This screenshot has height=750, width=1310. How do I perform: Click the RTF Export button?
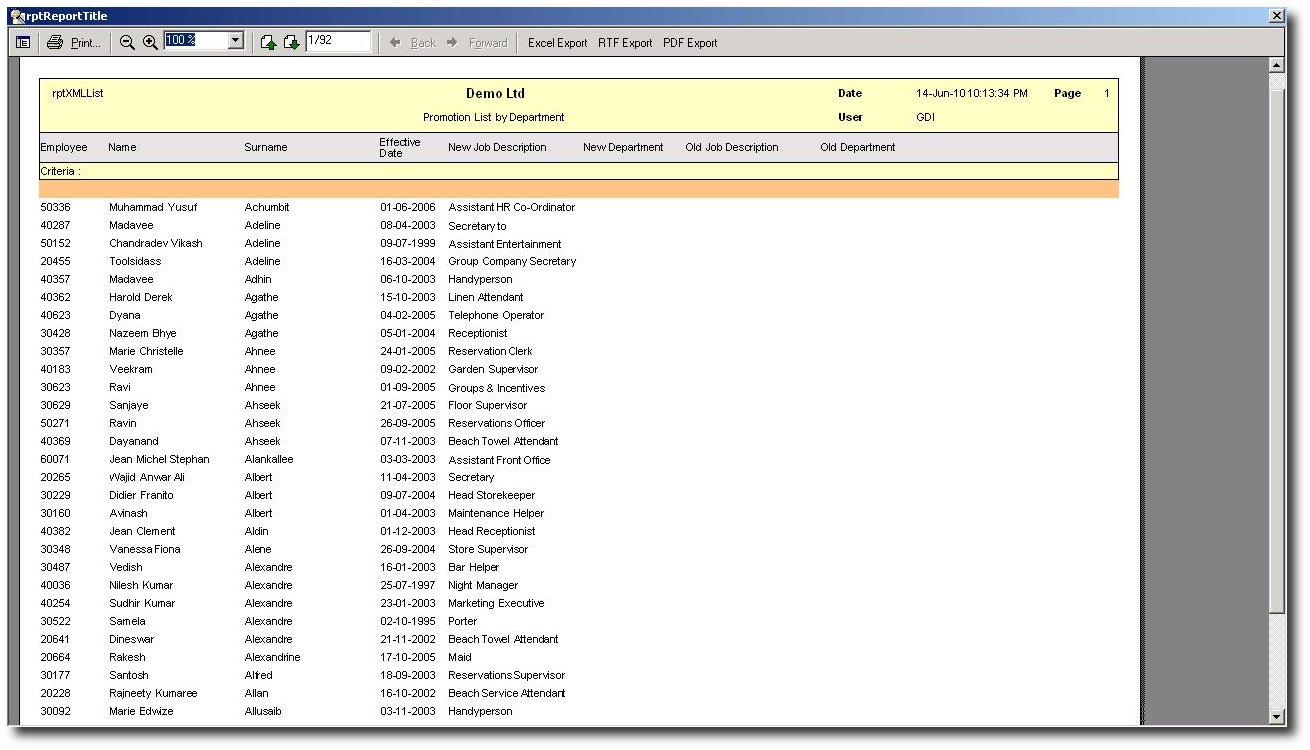625,43
